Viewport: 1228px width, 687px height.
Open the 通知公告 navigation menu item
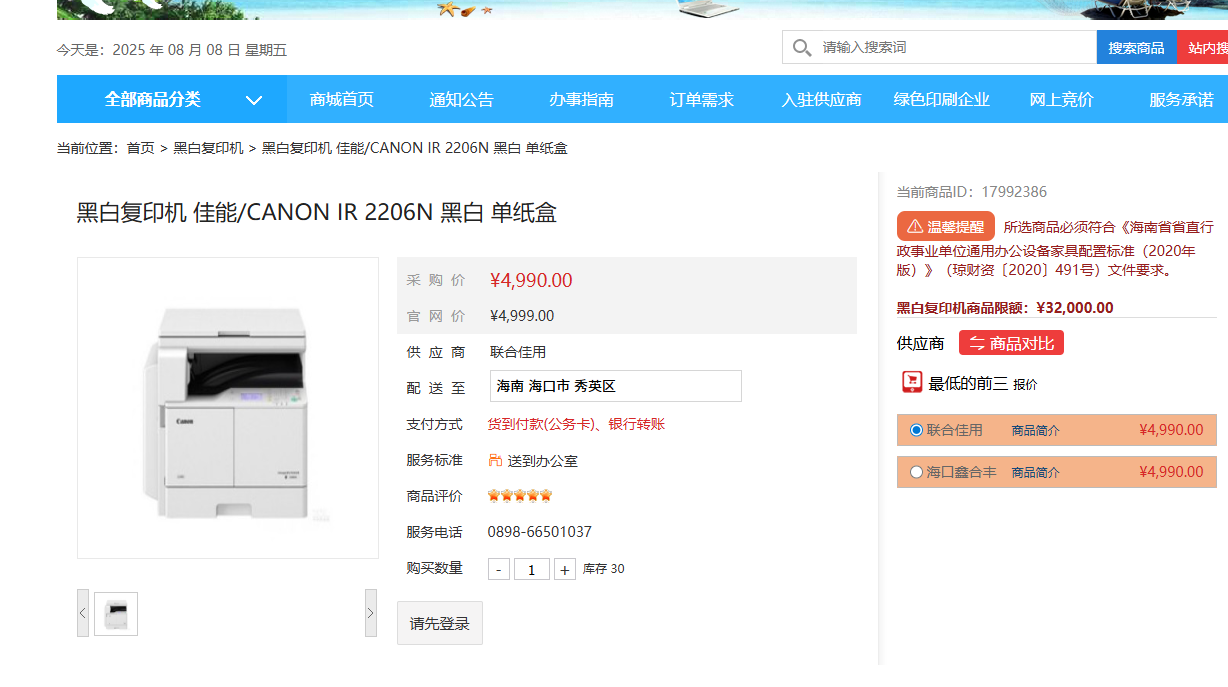pyautogui.click(x=461, y=99)
